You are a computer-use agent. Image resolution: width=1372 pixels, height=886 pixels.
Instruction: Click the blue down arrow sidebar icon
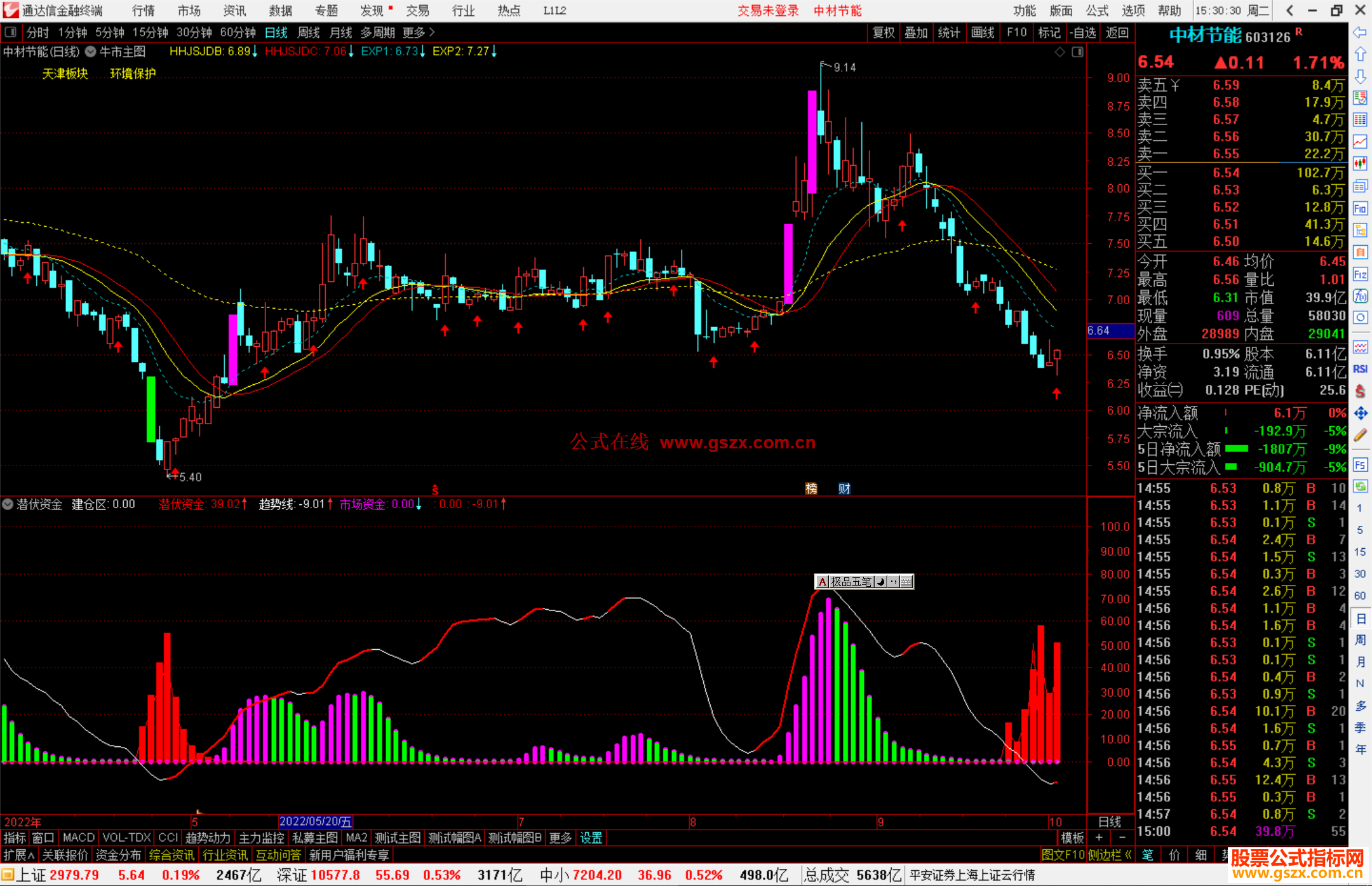(1360, 77)
